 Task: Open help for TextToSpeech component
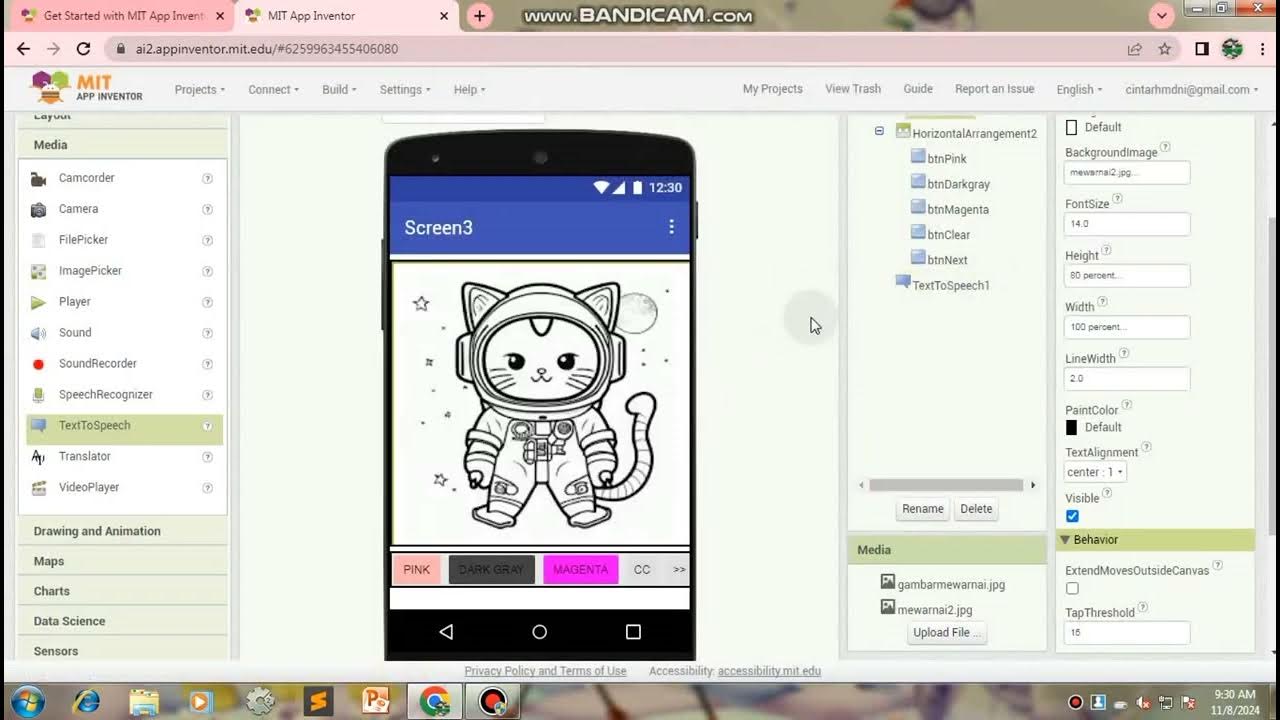(x=207, y=426)
